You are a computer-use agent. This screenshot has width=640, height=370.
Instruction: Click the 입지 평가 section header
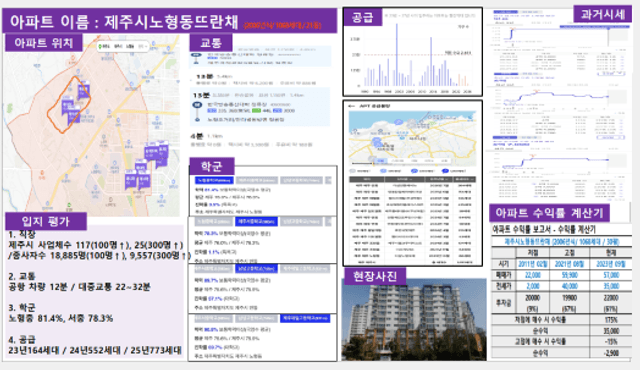[x=46, y=222]
